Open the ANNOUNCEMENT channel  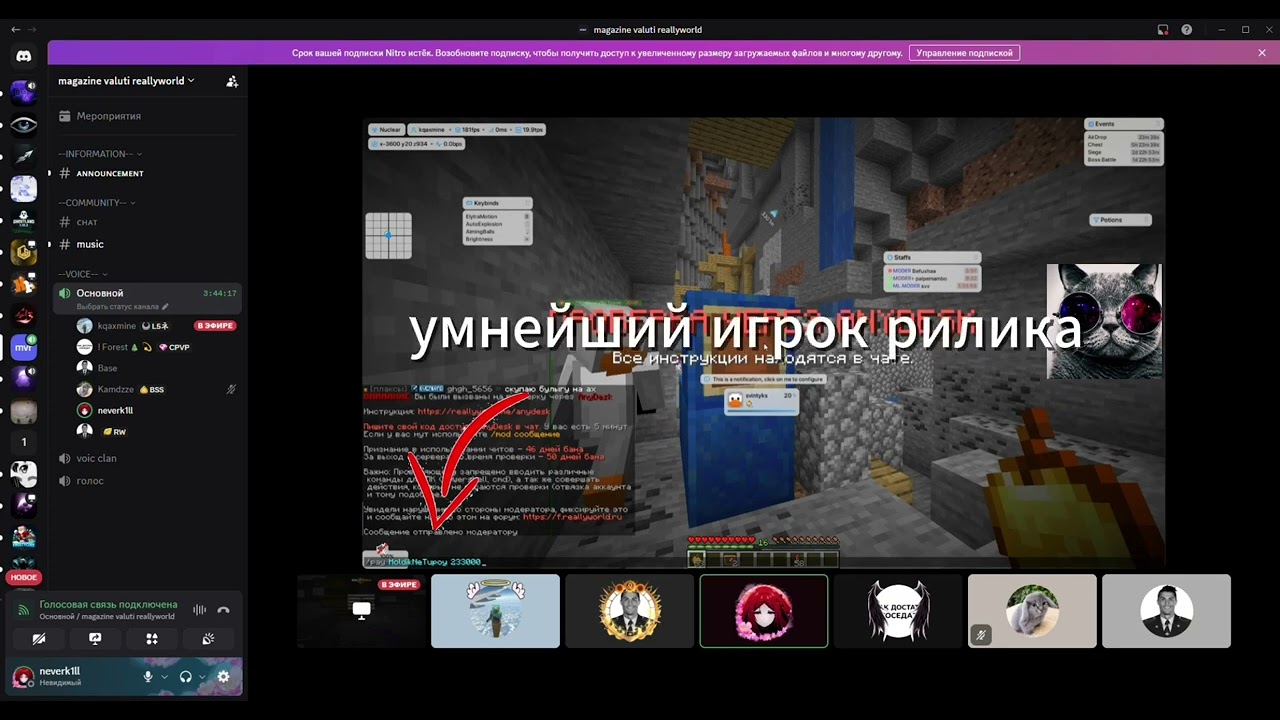click(147, 173)
